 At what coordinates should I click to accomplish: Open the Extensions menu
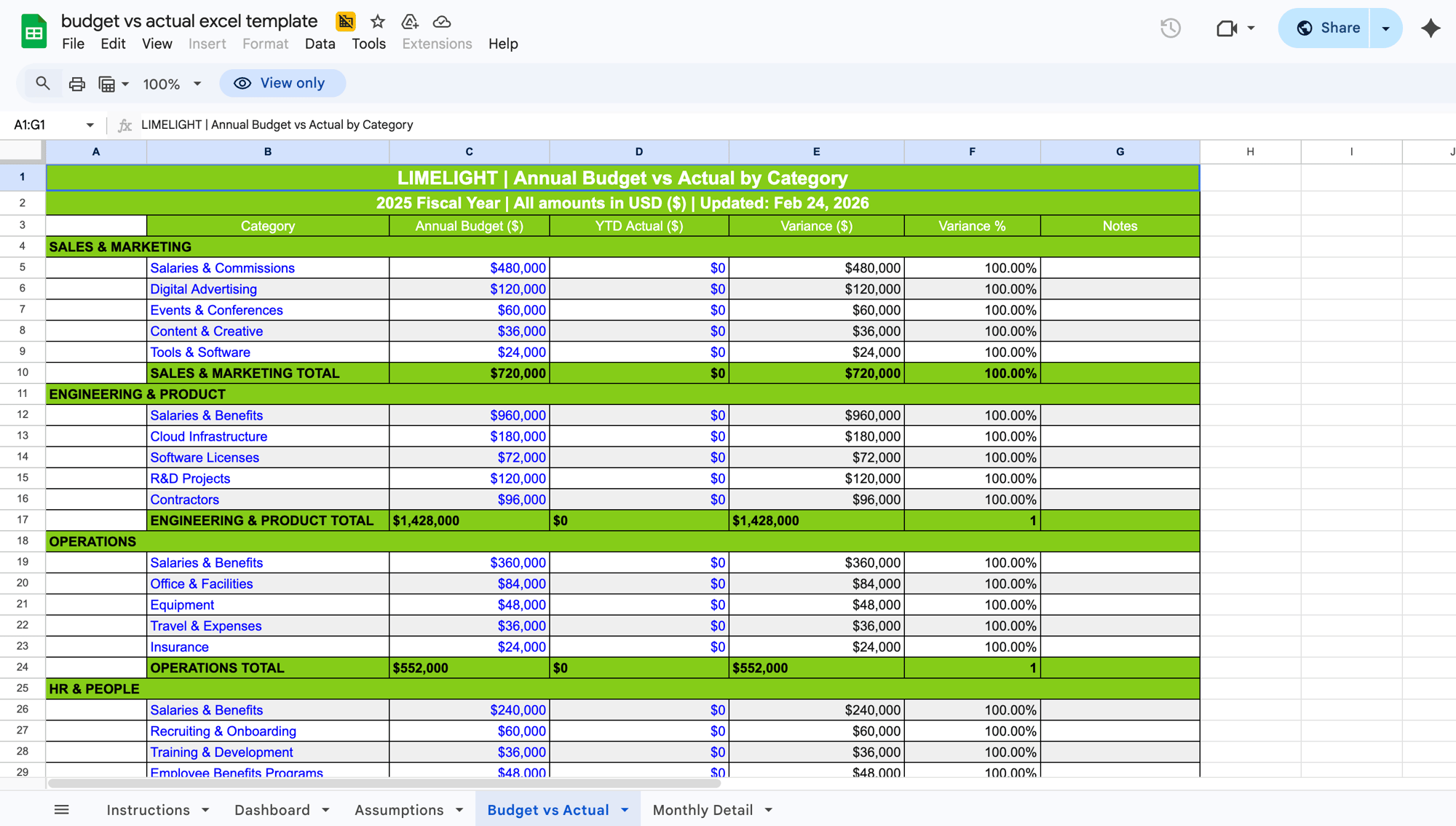pos(436,44)
